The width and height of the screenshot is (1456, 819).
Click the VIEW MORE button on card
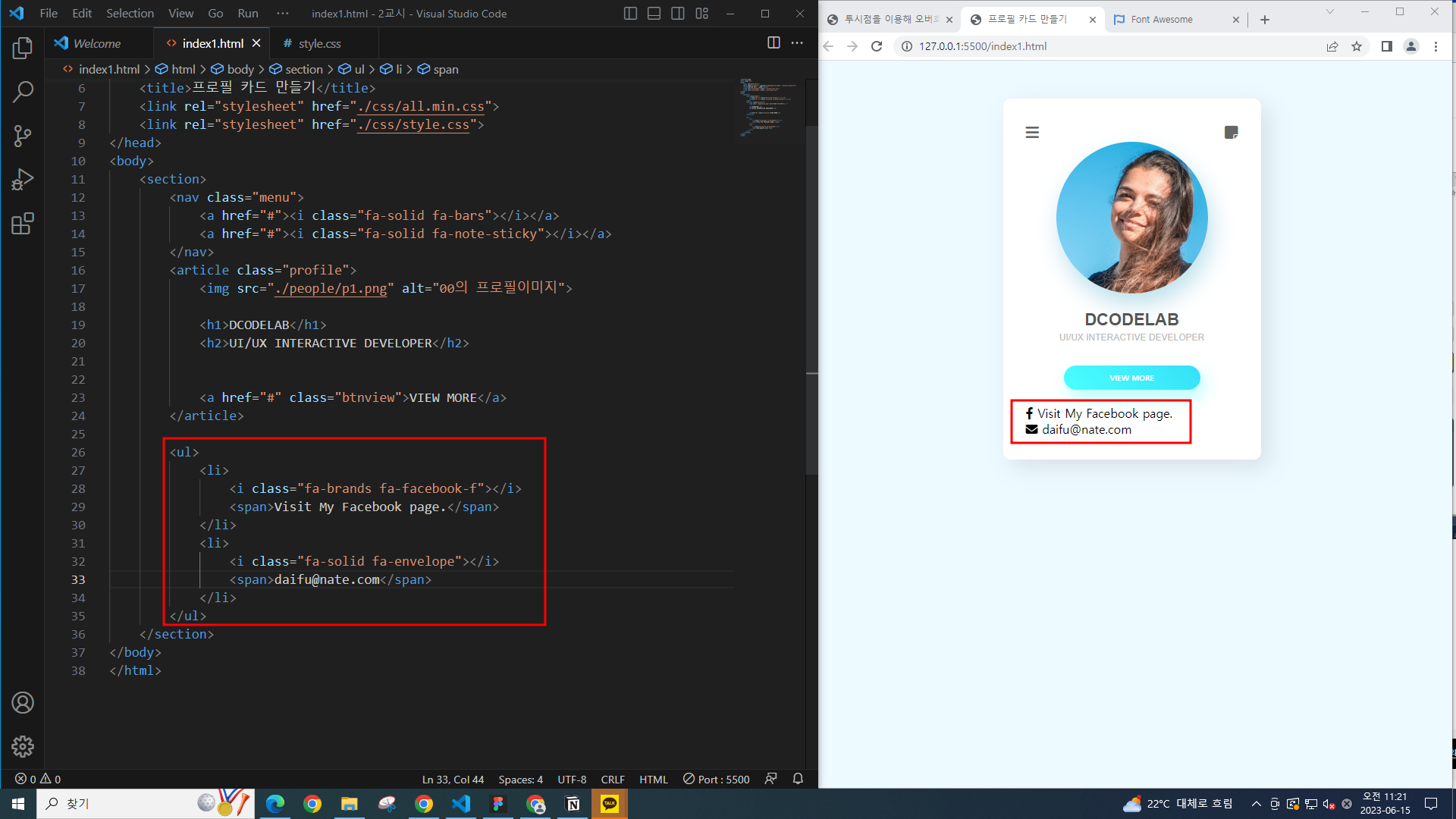1131,378
